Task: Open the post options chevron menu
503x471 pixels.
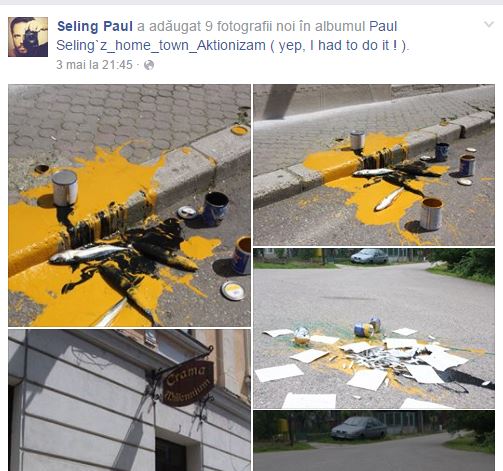Action: 489,24
